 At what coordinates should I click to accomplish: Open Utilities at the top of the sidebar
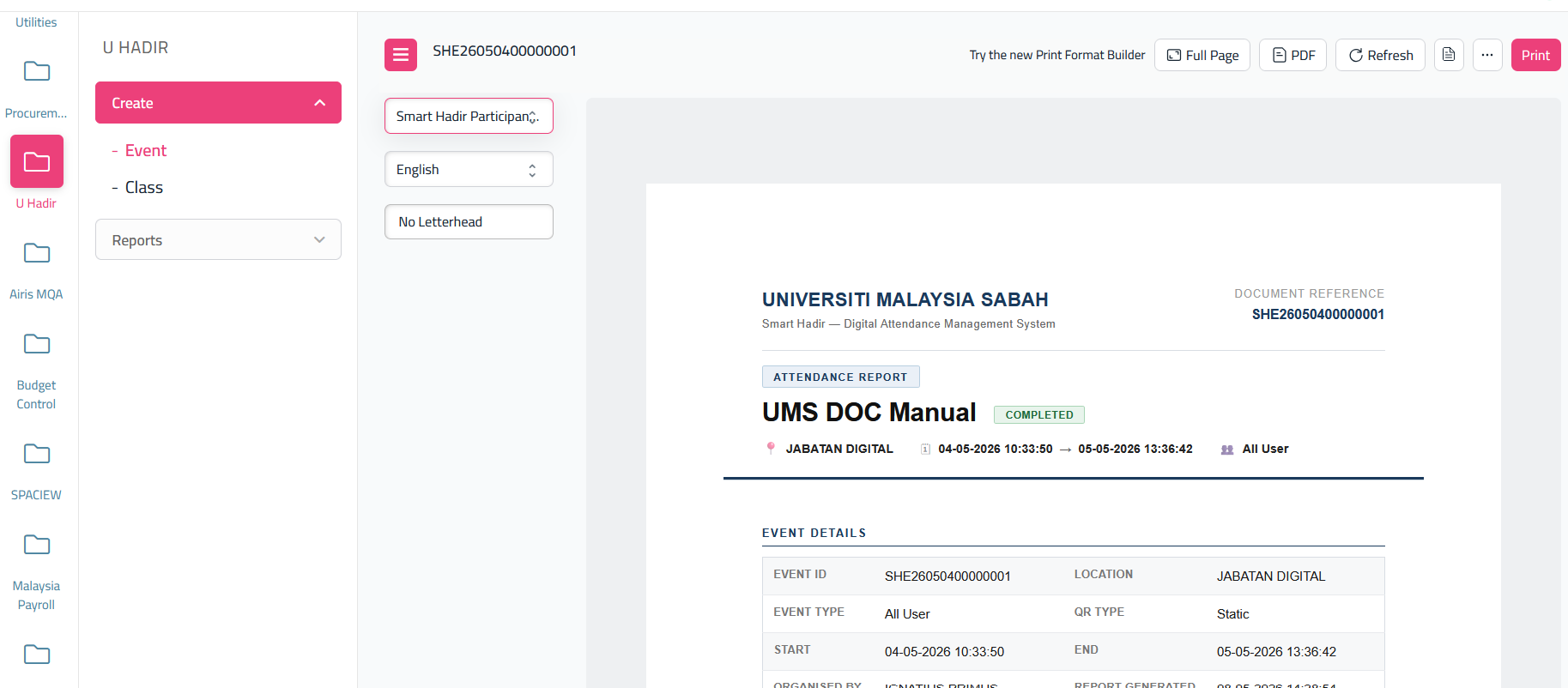(x=36, y=22)
